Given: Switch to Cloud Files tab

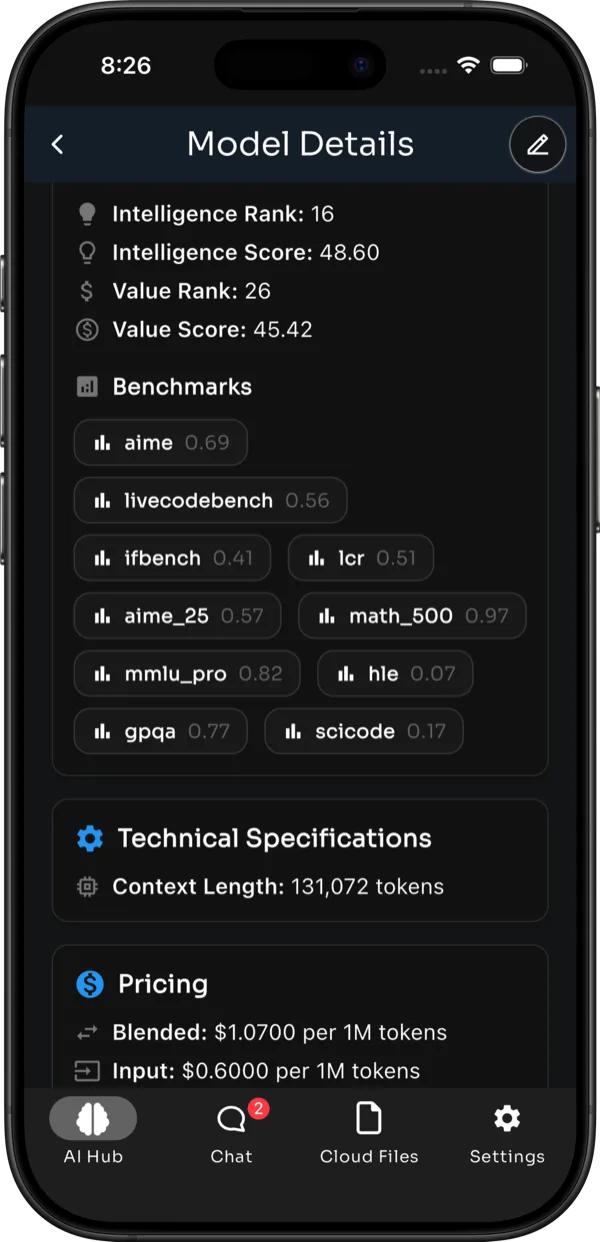Looking at the screenshot, I should point(369,1133).
